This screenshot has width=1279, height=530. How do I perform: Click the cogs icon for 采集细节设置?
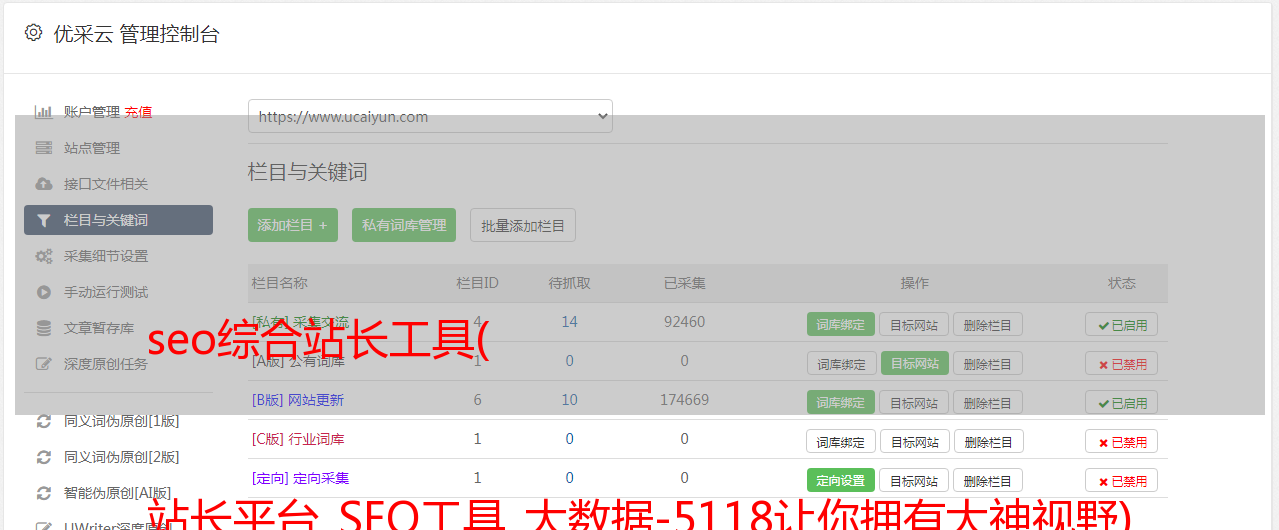[44, 256]
